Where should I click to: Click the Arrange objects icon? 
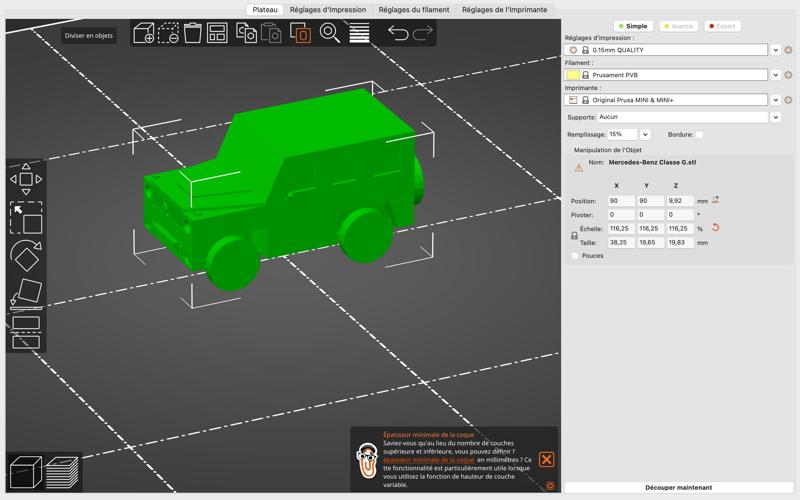217,33
